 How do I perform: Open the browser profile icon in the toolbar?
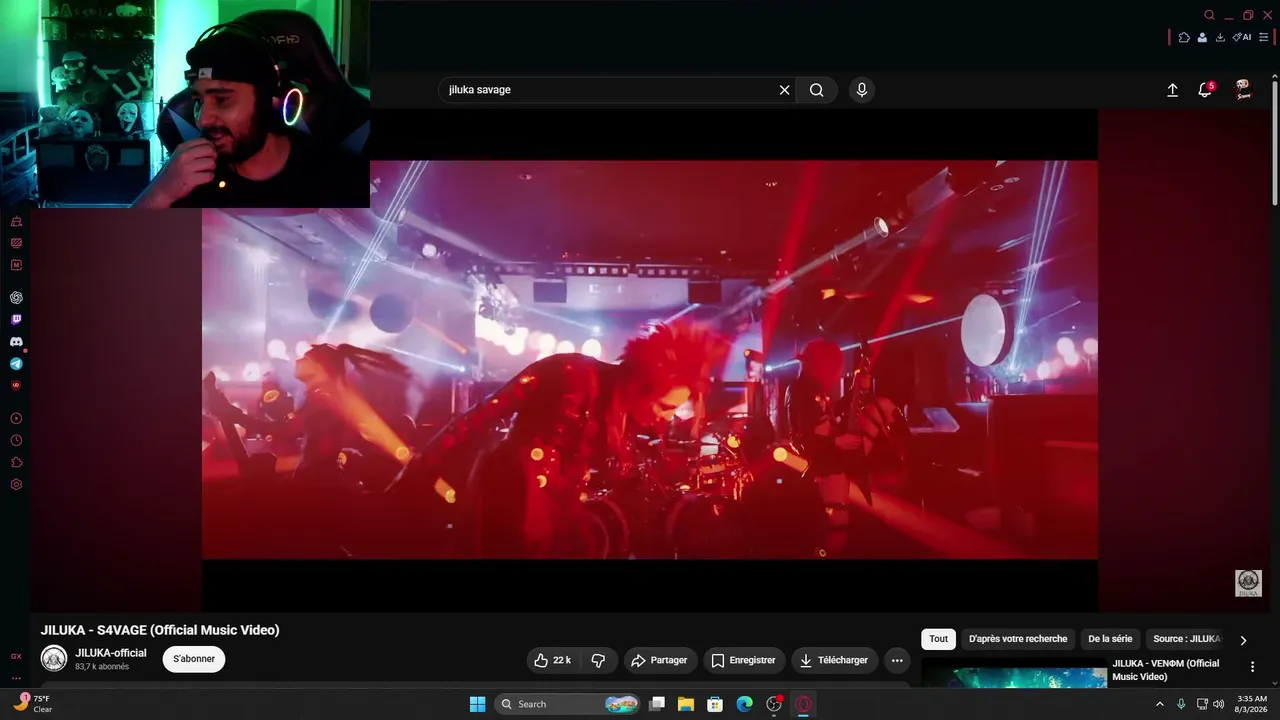point(1202,37)
